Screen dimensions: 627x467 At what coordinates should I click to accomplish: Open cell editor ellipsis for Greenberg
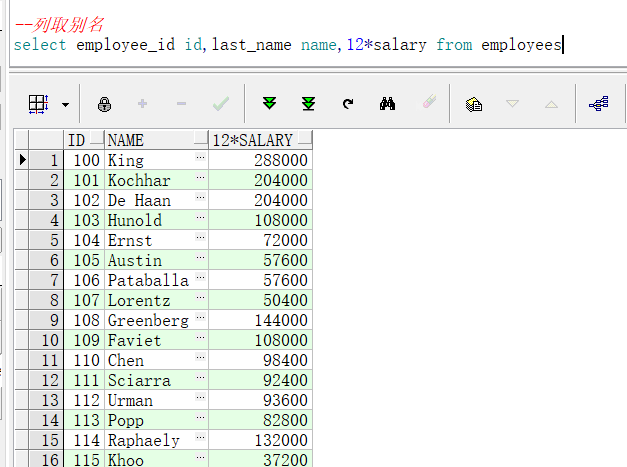(201, 317)
